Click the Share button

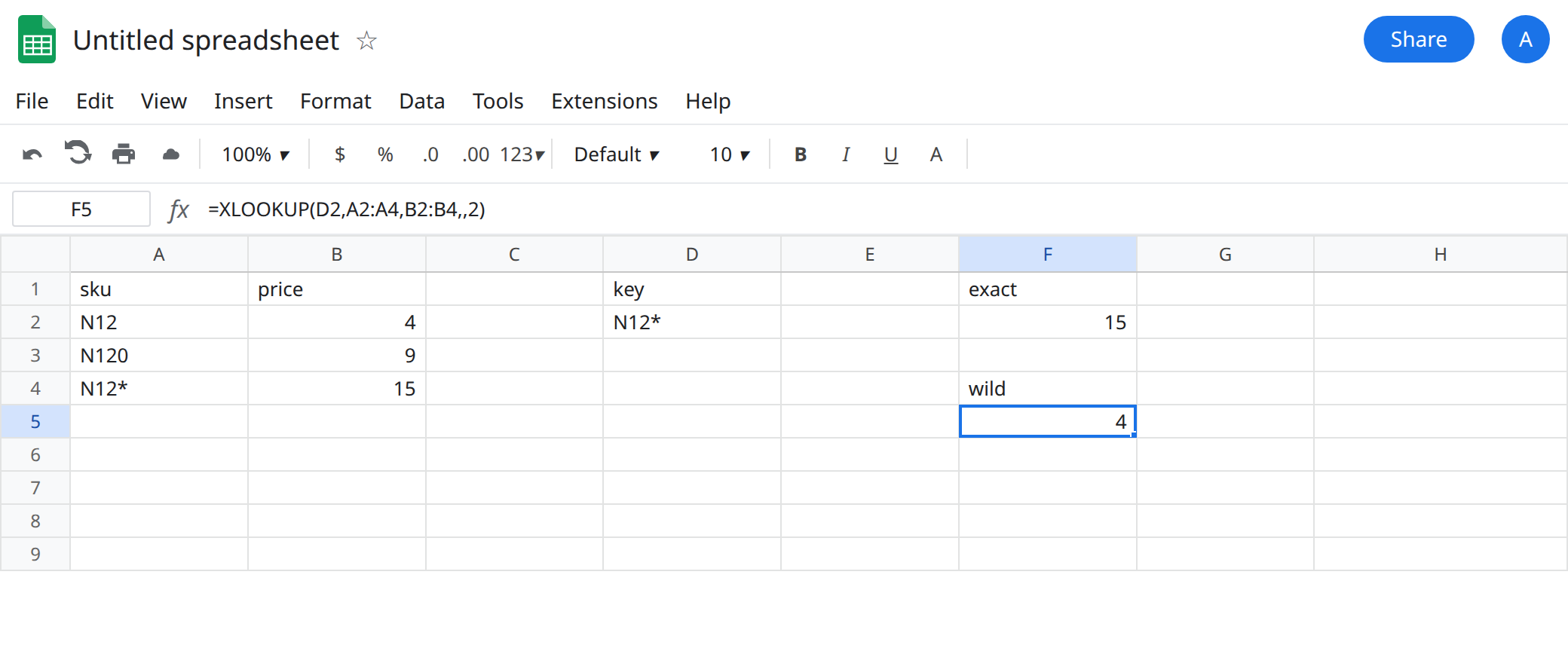click(1419, 39)
